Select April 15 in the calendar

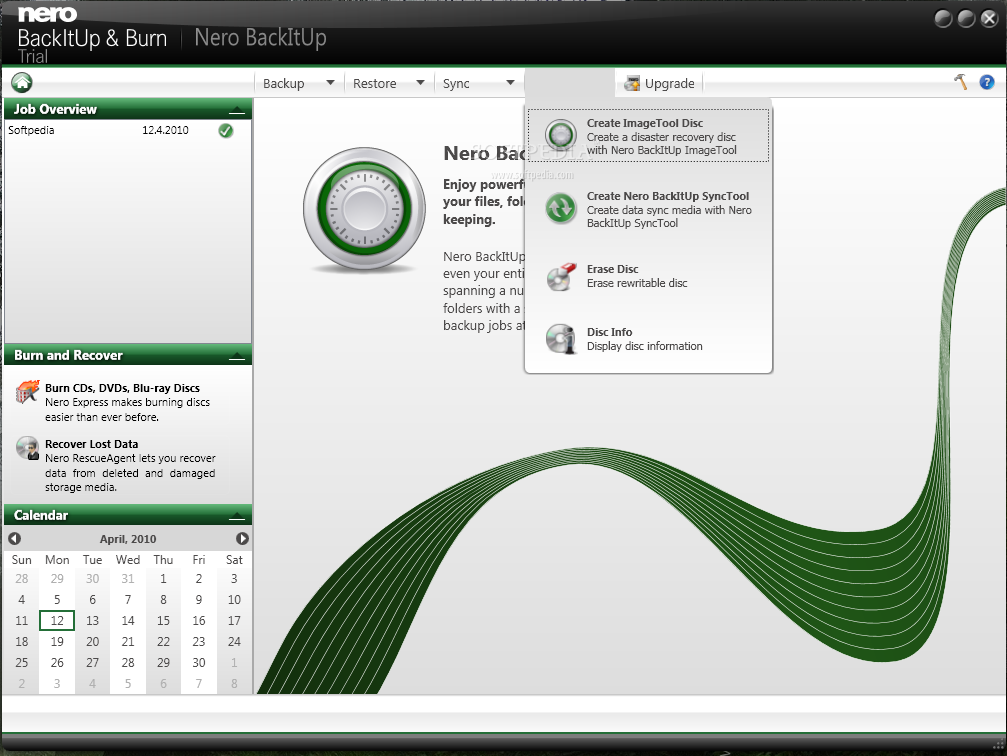point(163,620)
